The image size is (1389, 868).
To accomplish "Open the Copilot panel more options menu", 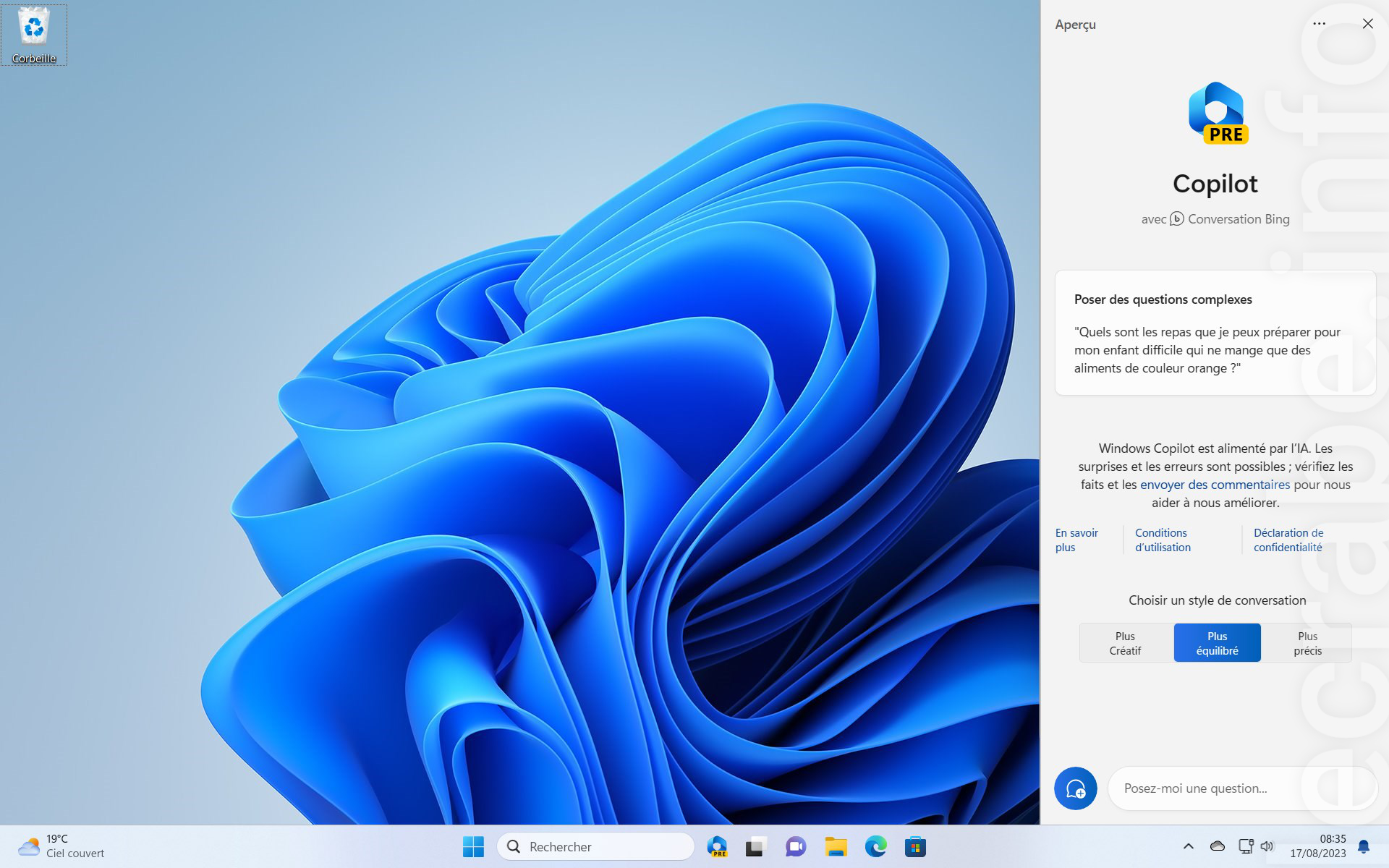I will click(1320, 24).
